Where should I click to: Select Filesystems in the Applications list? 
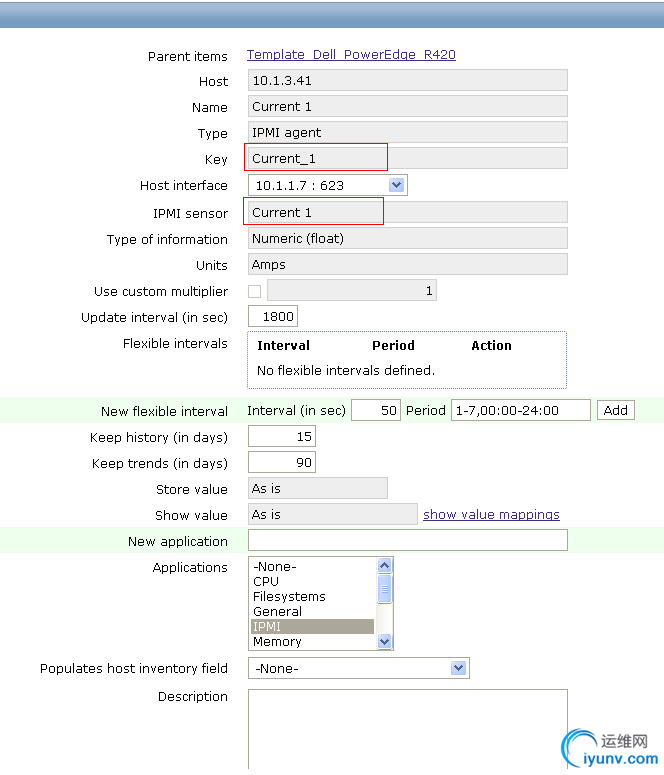[312, 597]
